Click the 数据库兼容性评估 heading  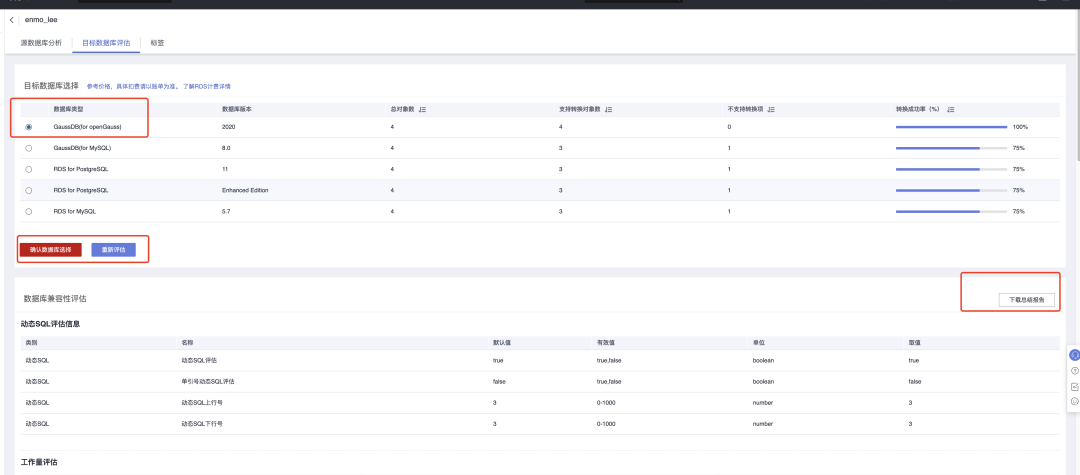point(55,299)
